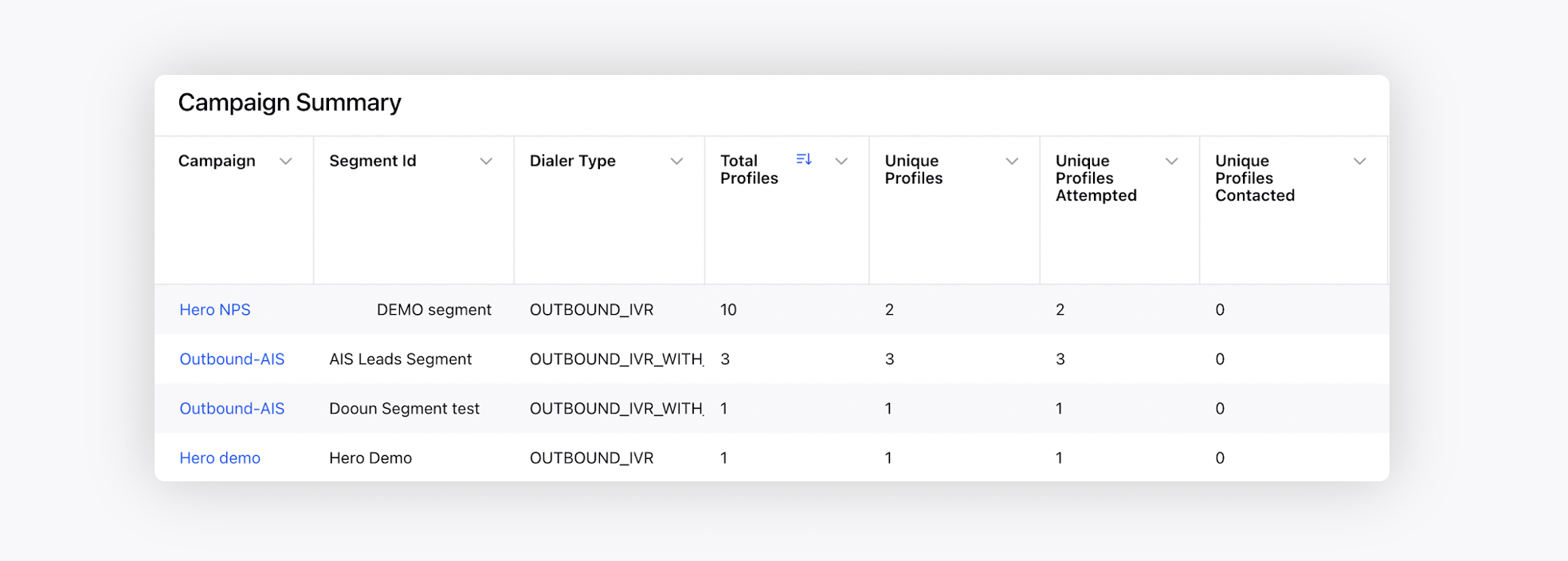This screenshot has width=1568, height=561.
Task: Click the Dialer Type column header label
Action: [x=573, y=161]
